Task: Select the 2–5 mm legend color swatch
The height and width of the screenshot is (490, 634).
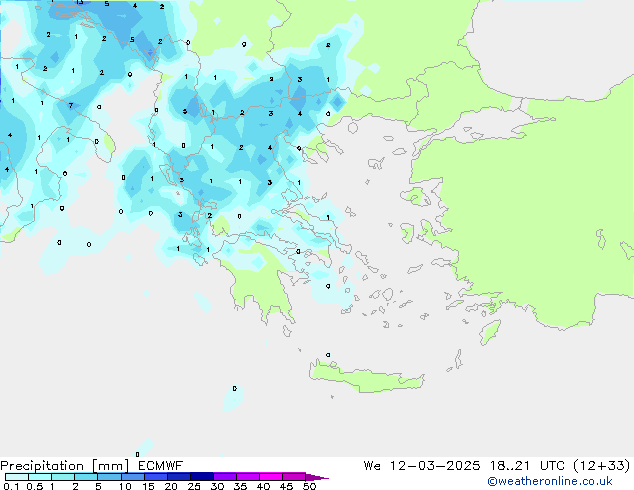Action: 86,477
